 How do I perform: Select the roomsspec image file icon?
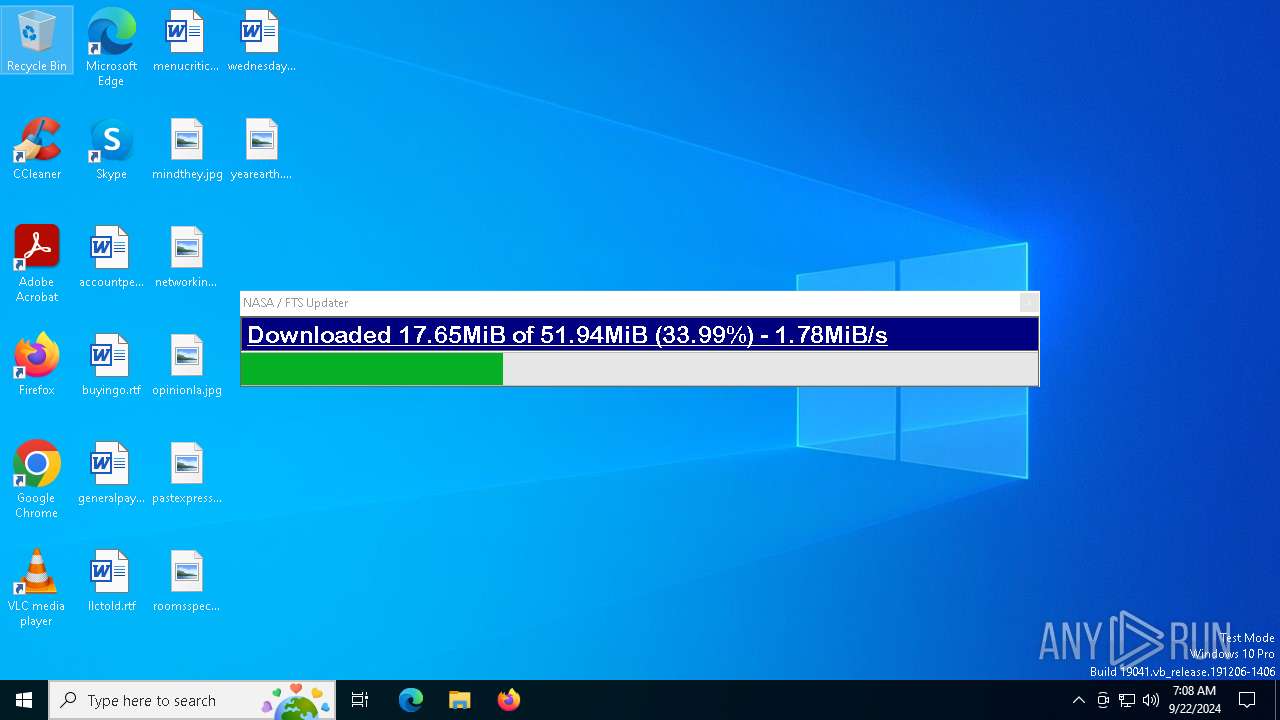click(186, 580)
